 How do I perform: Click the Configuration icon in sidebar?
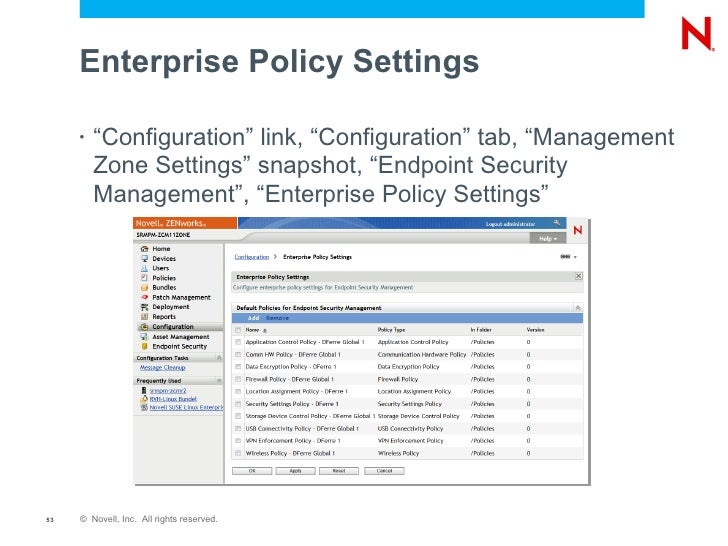click(144, 327)
